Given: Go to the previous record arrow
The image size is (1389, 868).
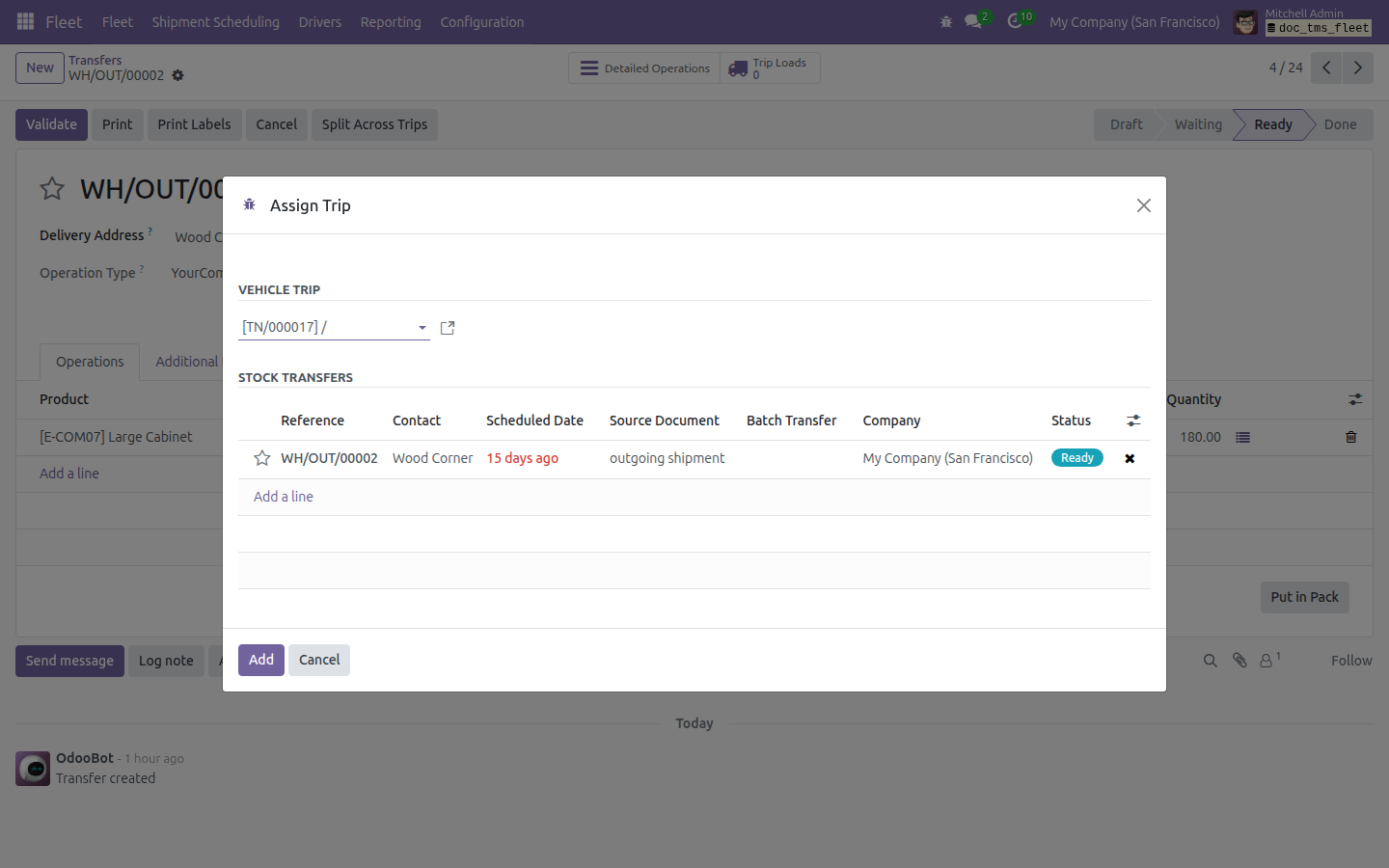Looking at the screenshot, I should (1326, 68).
